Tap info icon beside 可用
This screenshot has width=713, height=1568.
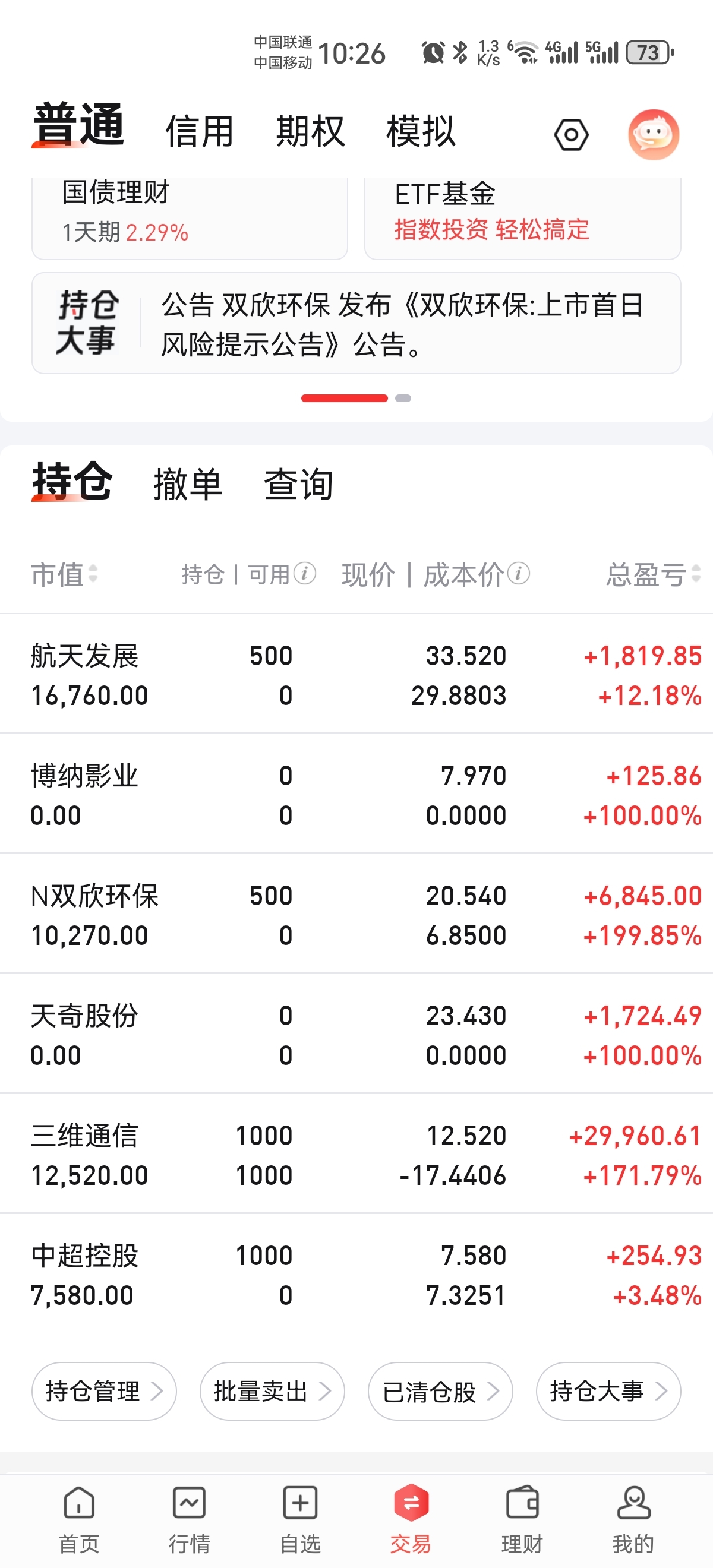[x=304, y=573]
